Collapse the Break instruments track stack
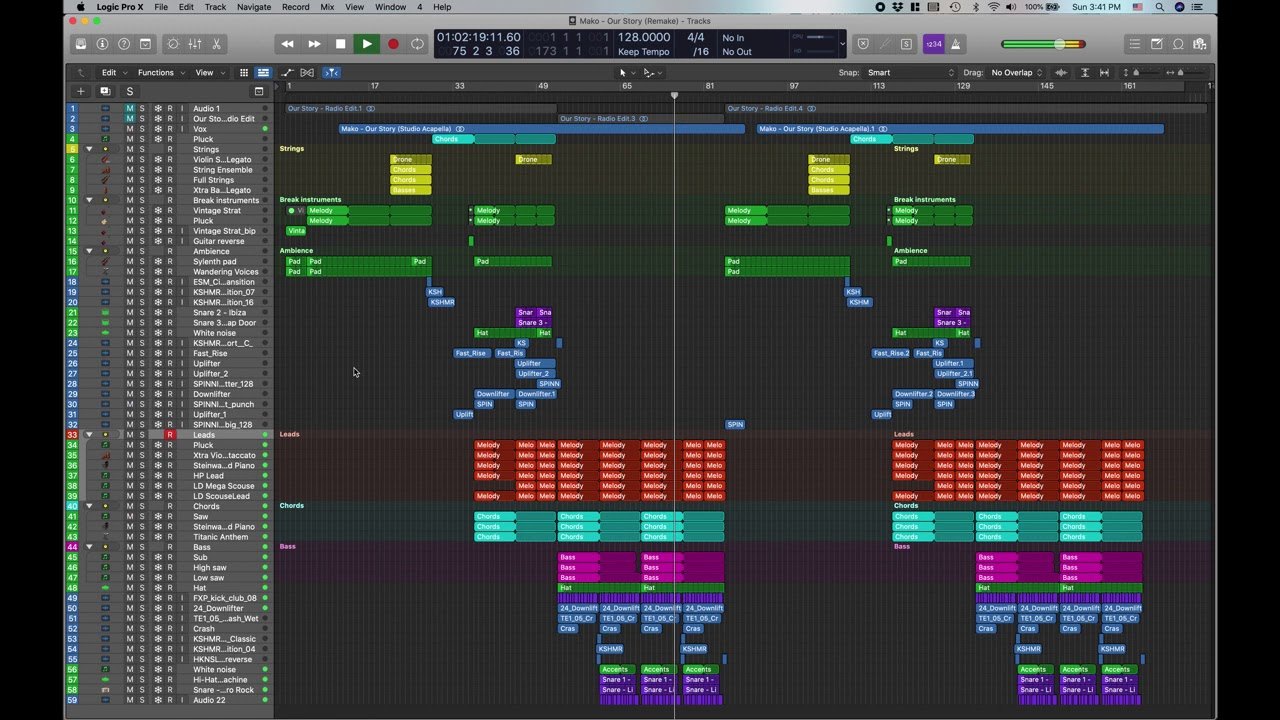The width and height of the screenshot is (1280, 720). tap(89, 200)
